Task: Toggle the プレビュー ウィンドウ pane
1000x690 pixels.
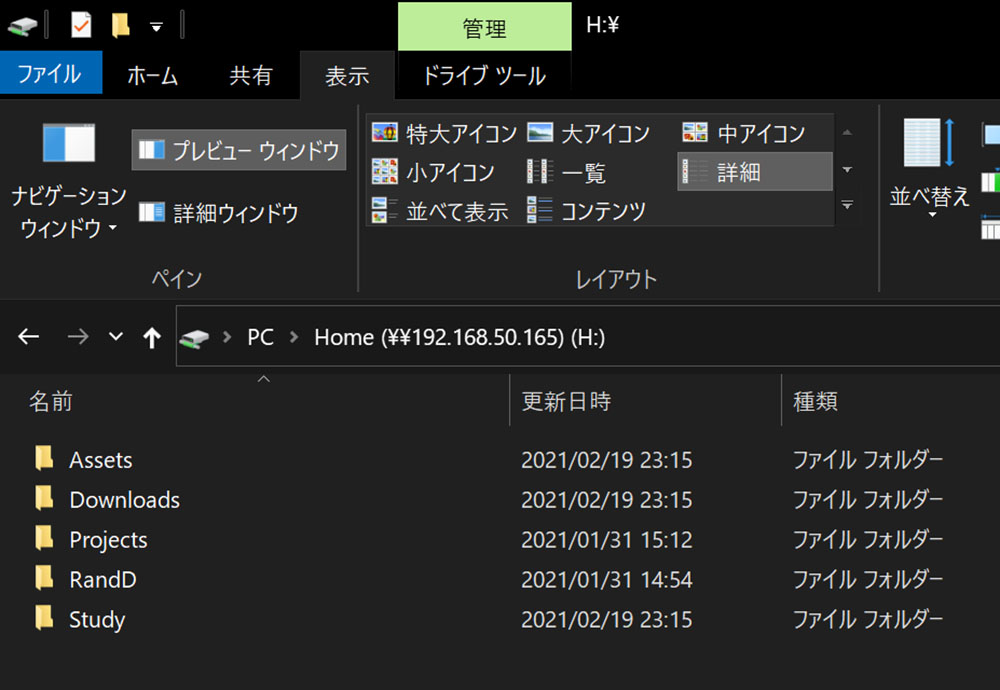Action: click(239, 150)
